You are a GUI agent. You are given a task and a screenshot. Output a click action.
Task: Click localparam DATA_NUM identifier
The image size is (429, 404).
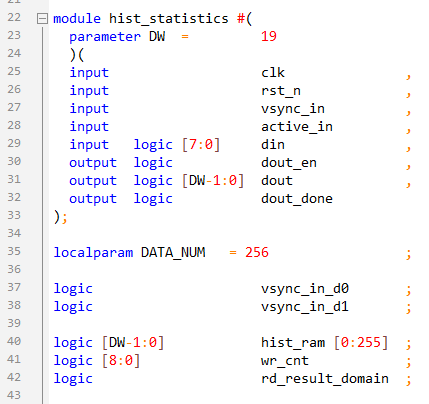pos(173,253)
